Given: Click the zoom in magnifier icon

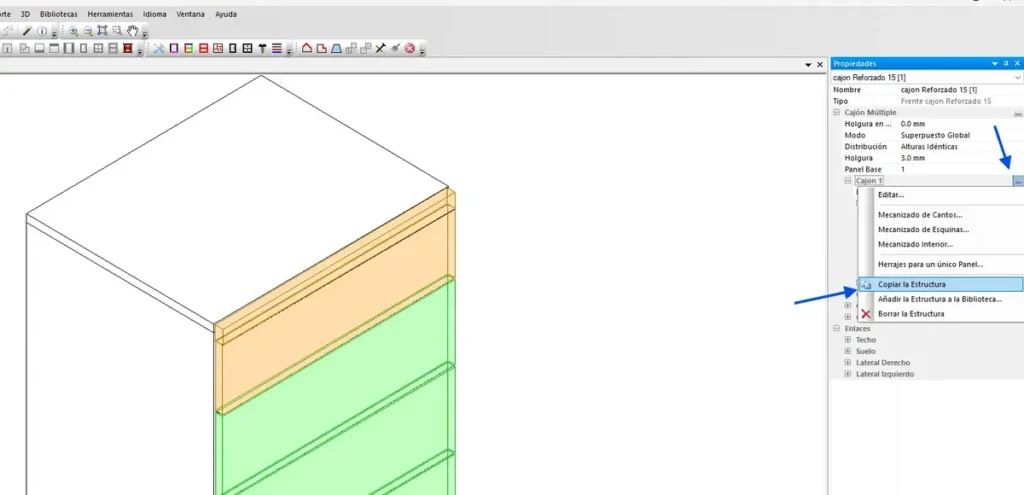Looking at the screenshot, I should coord(73,31).
